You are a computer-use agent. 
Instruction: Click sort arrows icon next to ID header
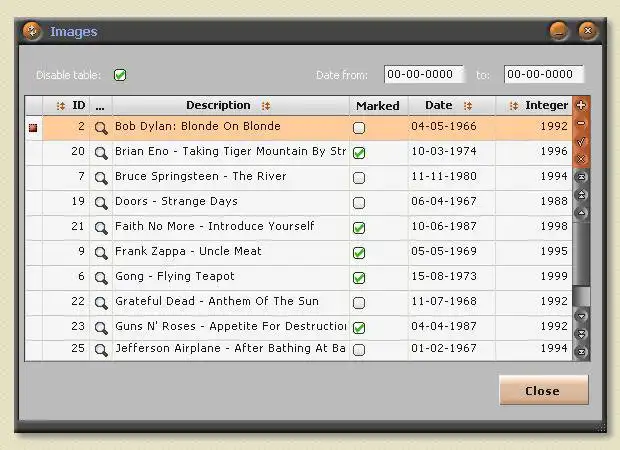point(60,106)
